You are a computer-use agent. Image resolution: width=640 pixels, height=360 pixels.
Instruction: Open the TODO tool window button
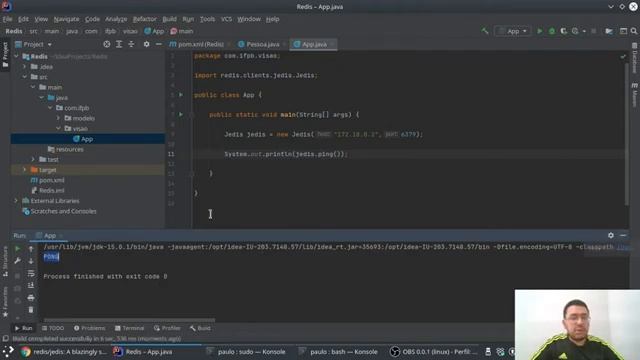pyautogui.click(x=53, y=328)
